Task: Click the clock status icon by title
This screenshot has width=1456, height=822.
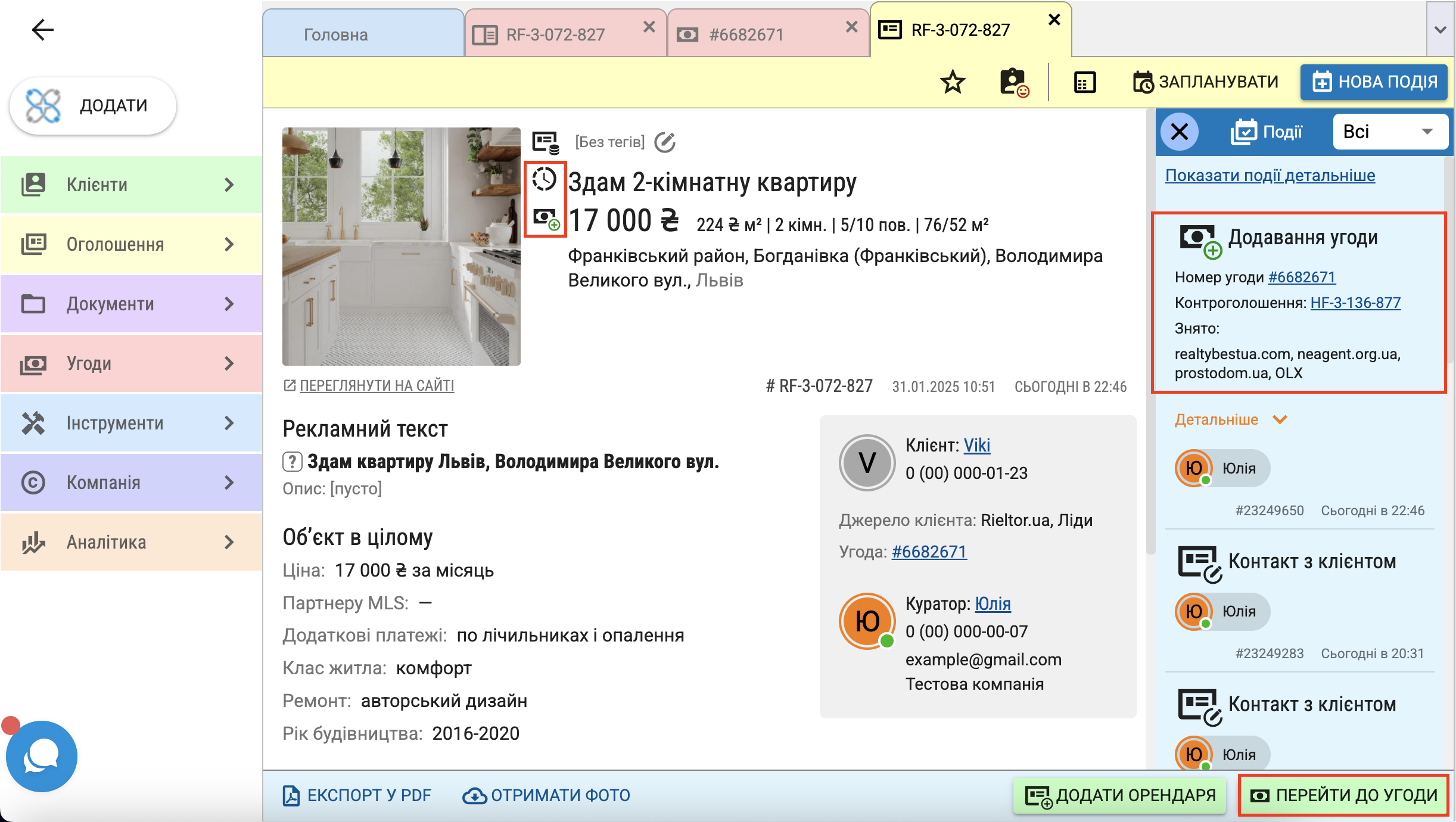Action: [x=544, y=179]
